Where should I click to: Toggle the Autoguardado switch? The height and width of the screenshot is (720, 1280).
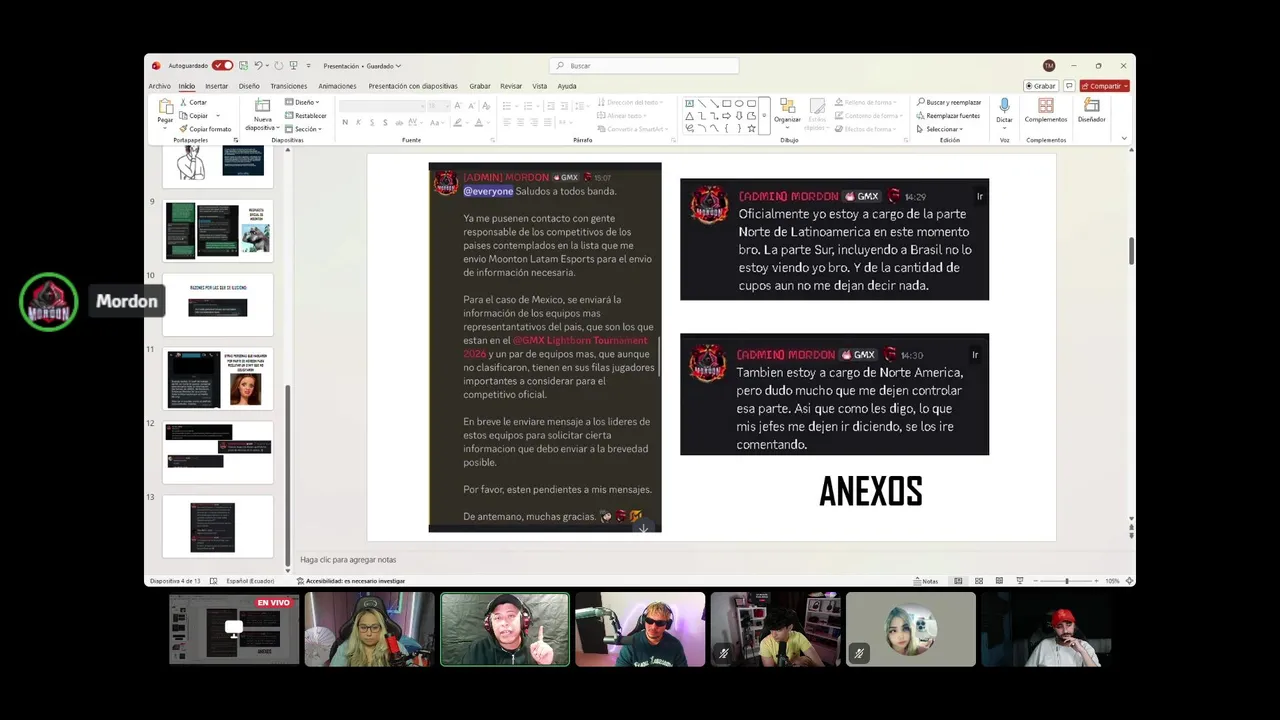point(222,66)
